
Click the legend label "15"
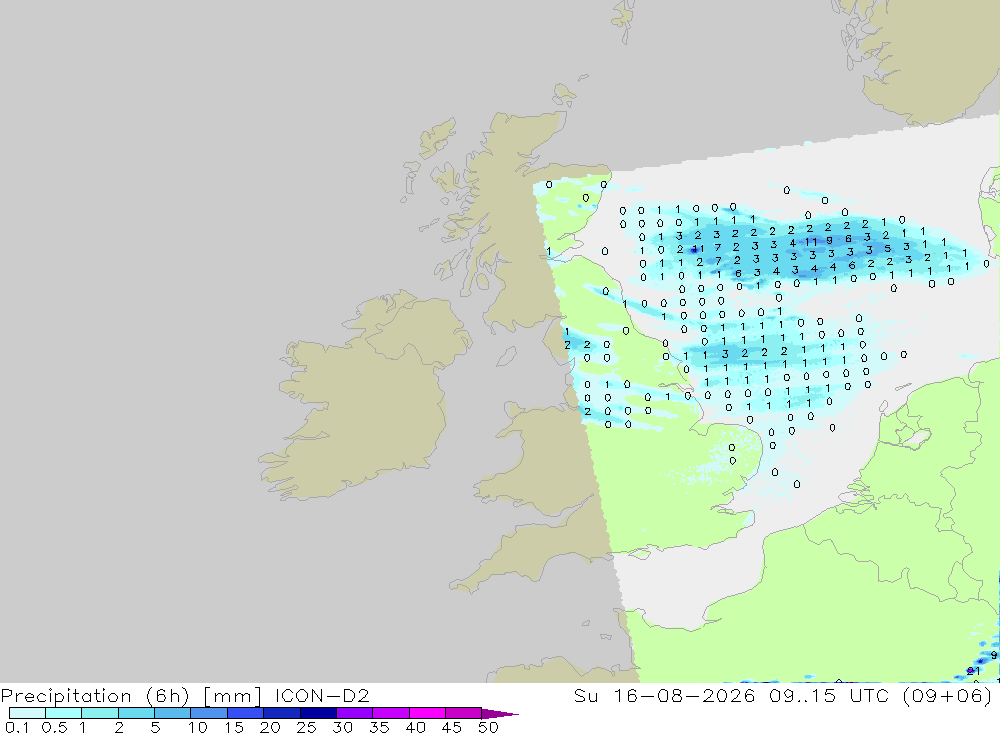234,727
